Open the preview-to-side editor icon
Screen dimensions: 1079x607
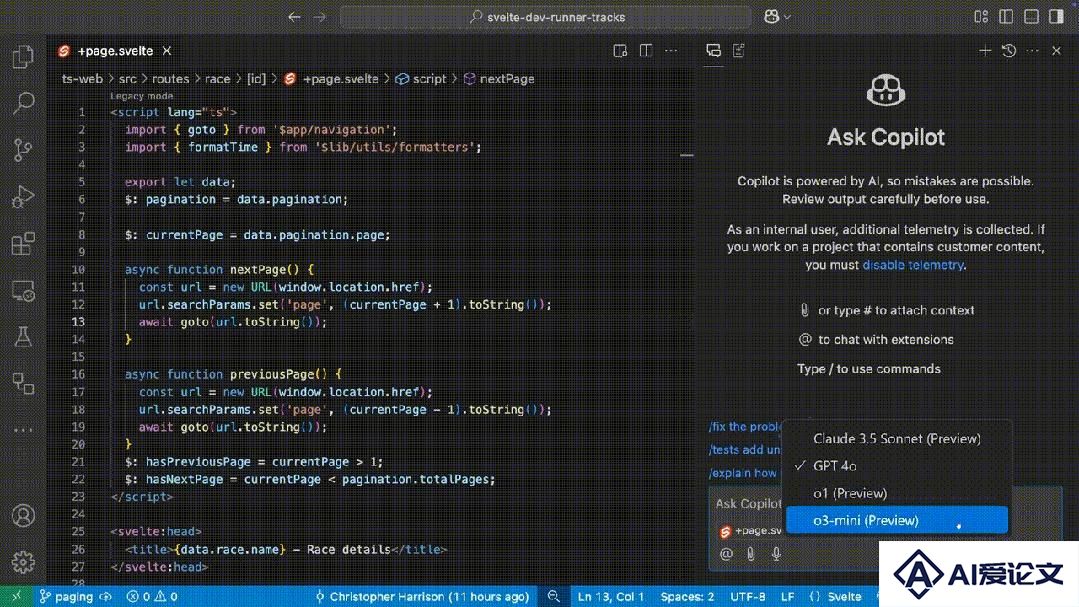pos(620,51)
